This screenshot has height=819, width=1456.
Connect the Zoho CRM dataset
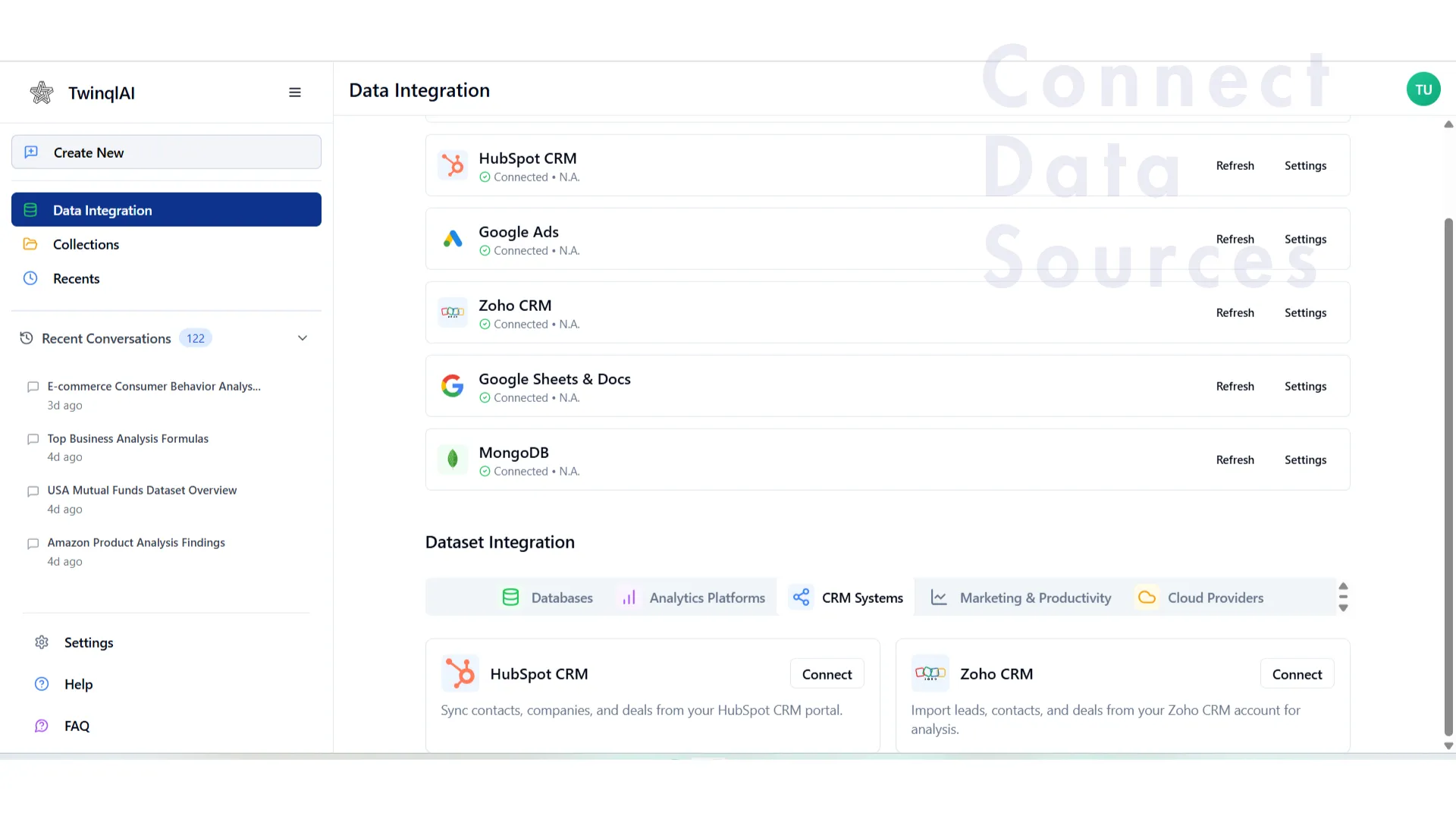tap(1297, 673)
